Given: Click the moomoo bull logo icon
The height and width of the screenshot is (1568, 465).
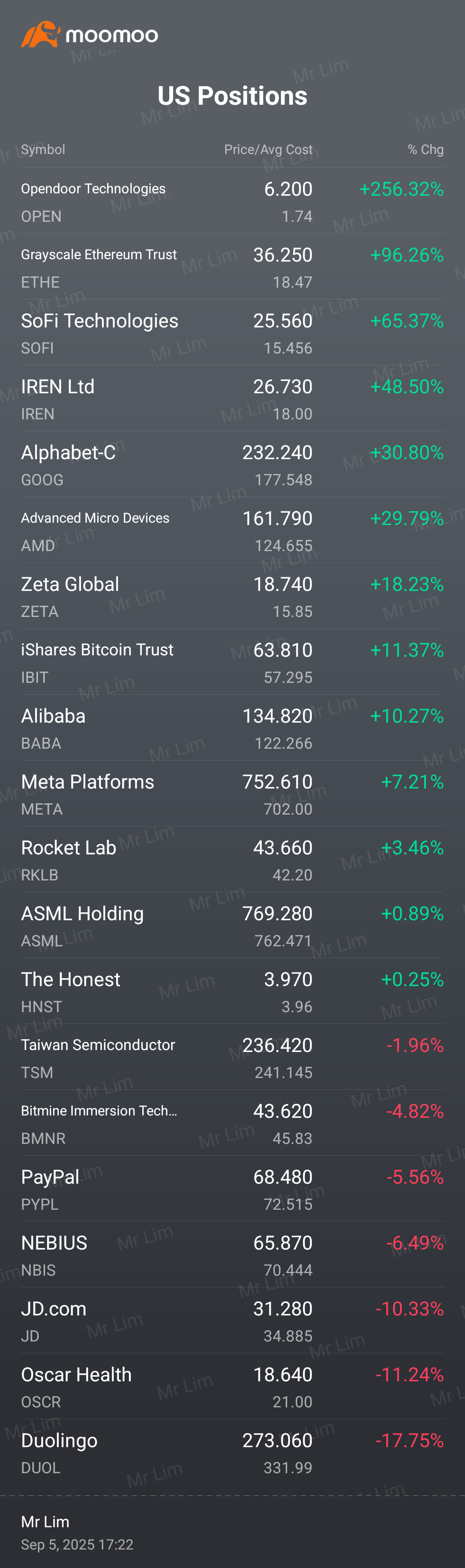Looking at the screenshot, I should coord(41,34).
